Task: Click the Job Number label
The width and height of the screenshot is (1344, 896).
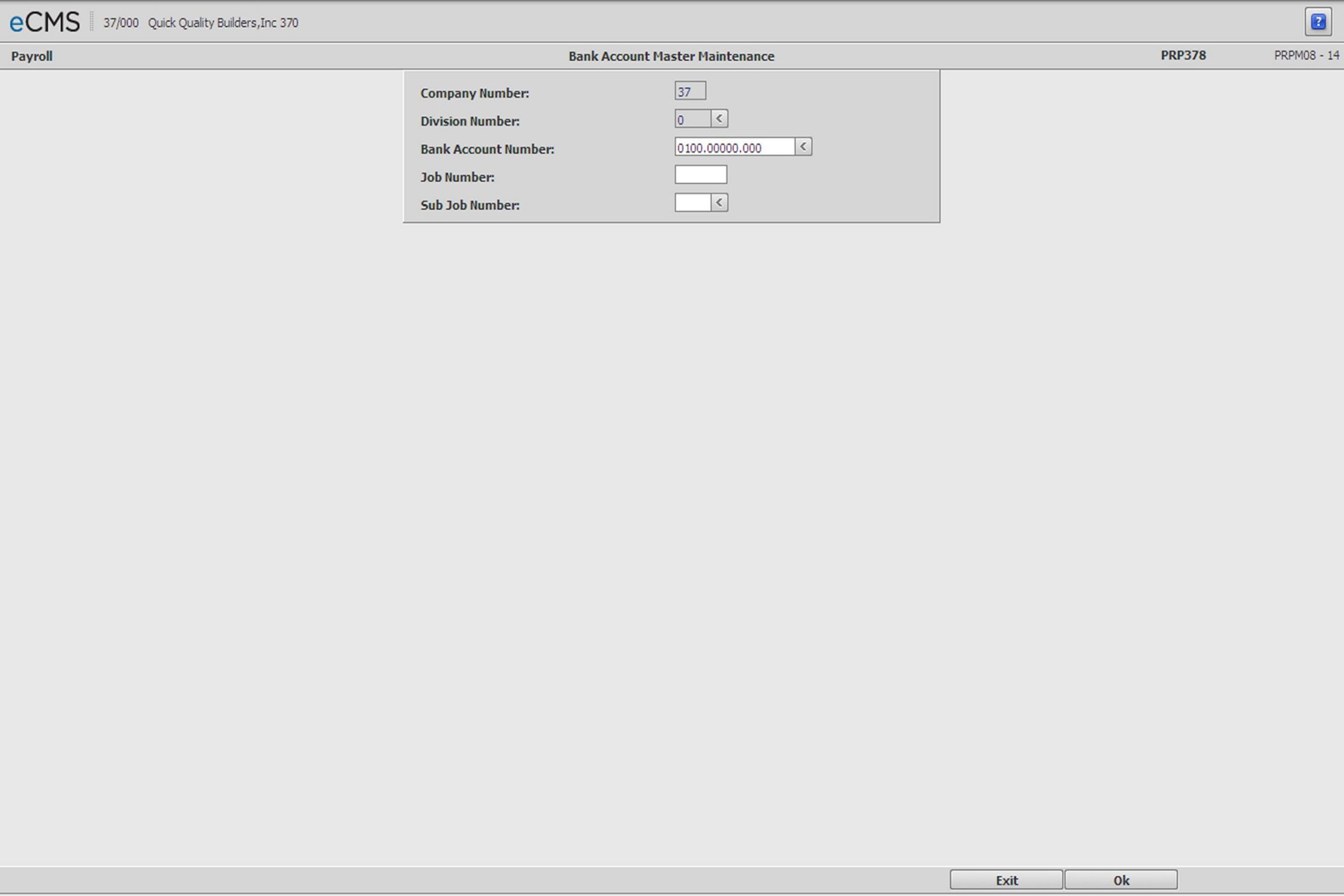Action: pos(457,177)
